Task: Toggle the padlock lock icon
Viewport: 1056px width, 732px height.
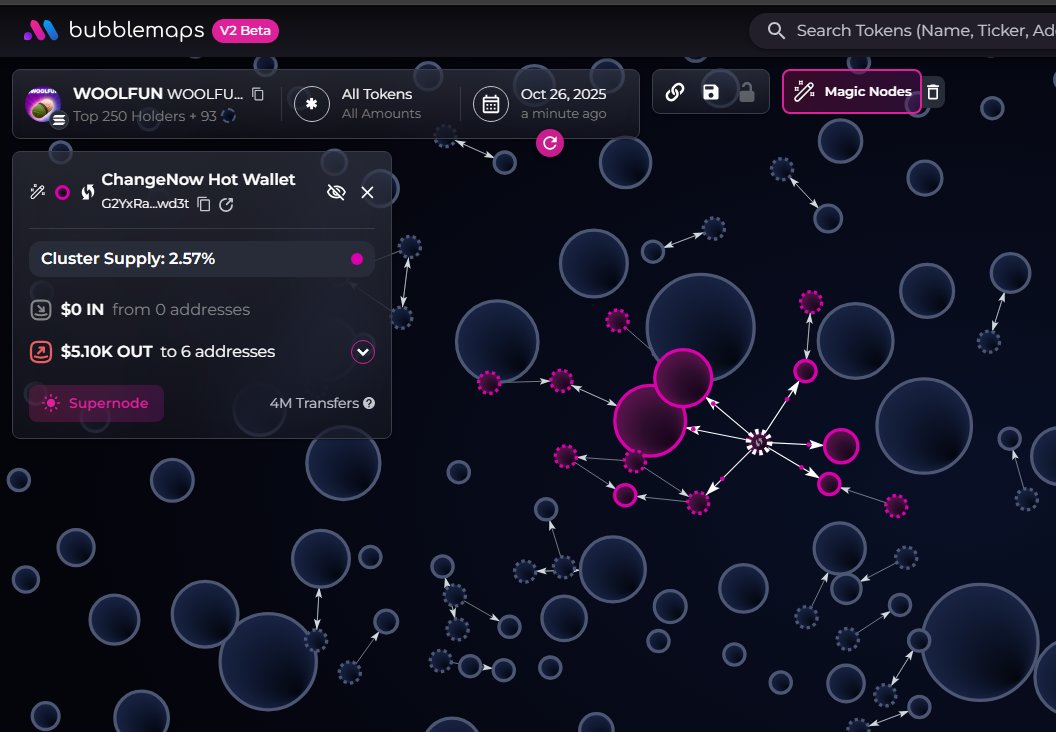Action: pos(746,92)
